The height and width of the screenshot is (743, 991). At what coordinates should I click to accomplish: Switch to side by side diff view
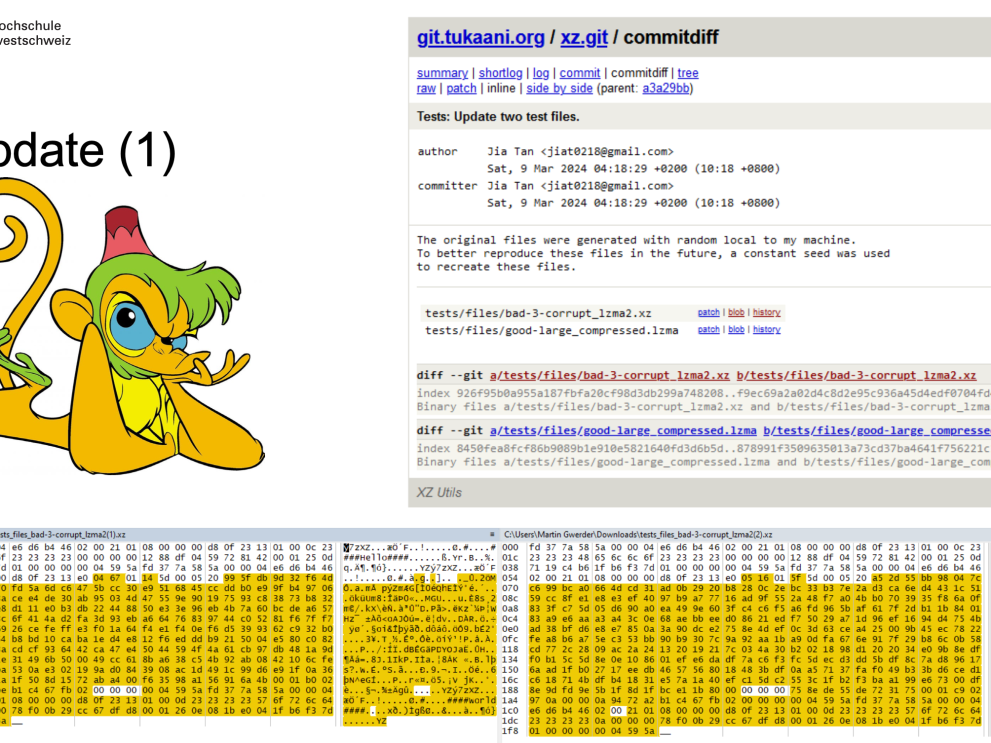pos(559,88)
